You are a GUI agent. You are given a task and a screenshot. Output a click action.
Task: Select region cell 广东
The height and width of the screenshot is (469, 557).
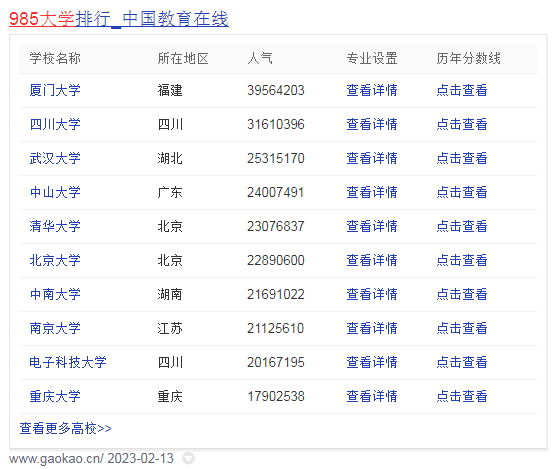coord(170,192)
